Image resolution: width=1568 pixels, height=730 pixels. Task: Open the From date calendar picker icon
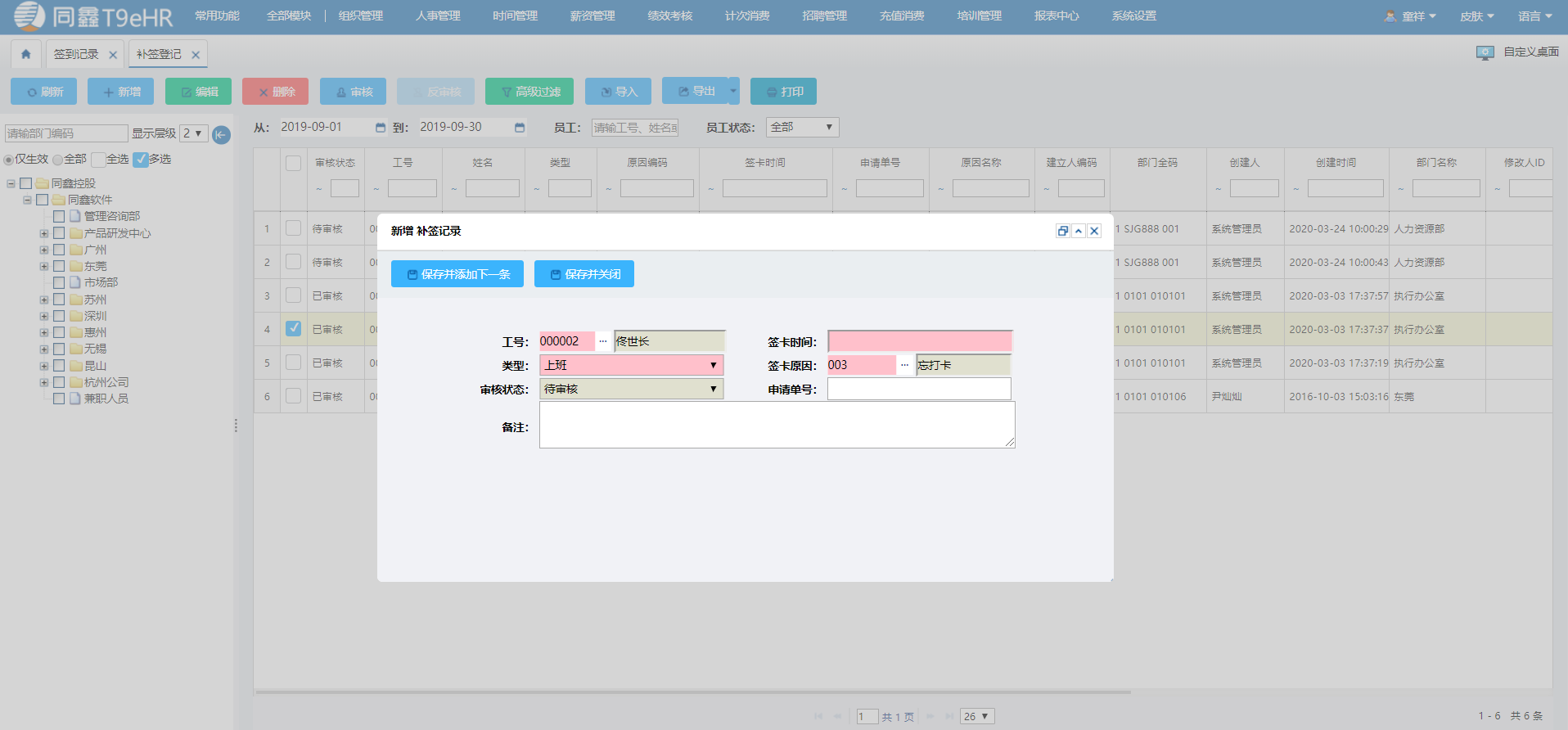(380, 128)
